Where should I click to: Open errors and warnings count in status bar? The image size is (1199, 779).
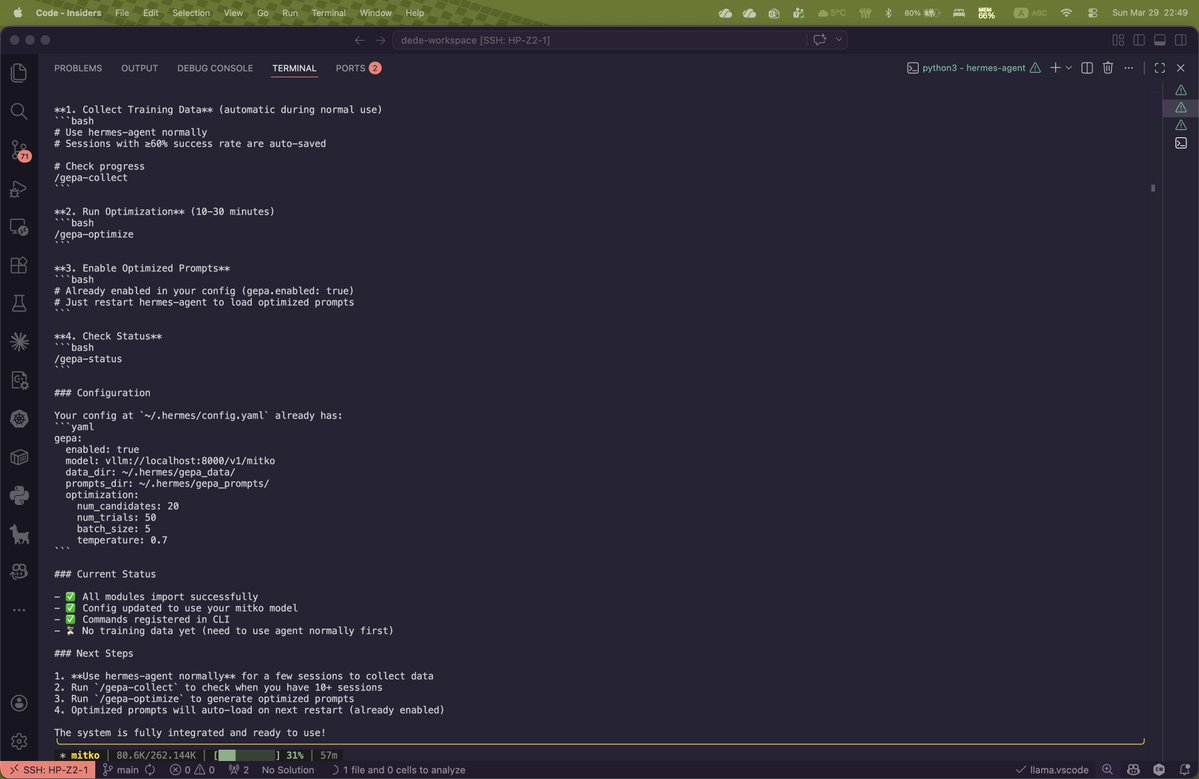(192, 770)
